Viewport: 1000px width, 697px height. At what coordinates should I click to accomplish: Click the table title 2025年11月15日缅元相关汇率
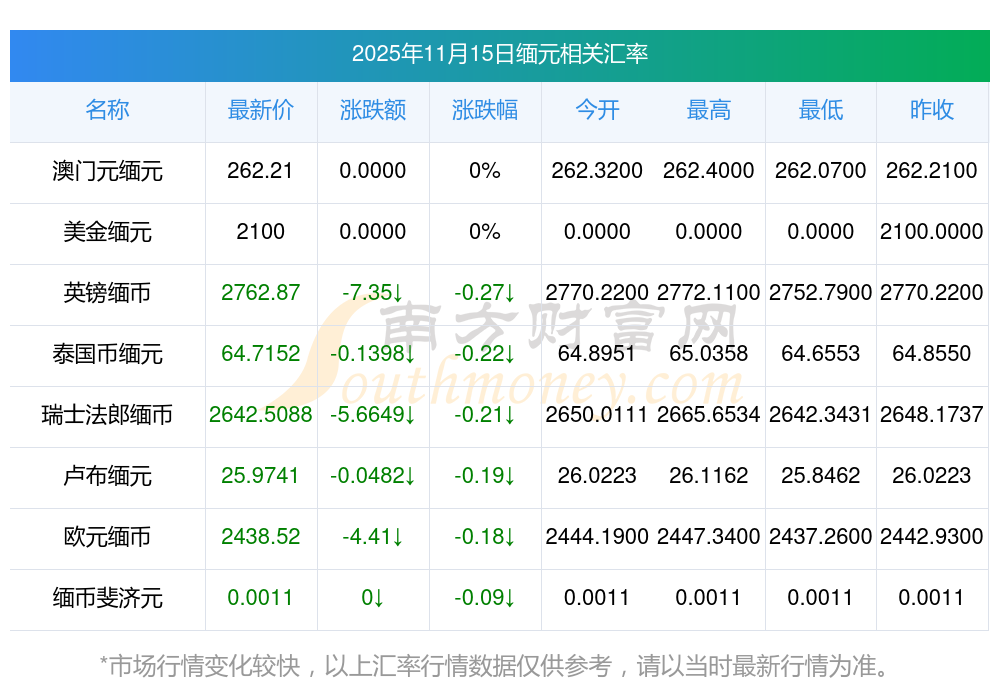(499, 54)
